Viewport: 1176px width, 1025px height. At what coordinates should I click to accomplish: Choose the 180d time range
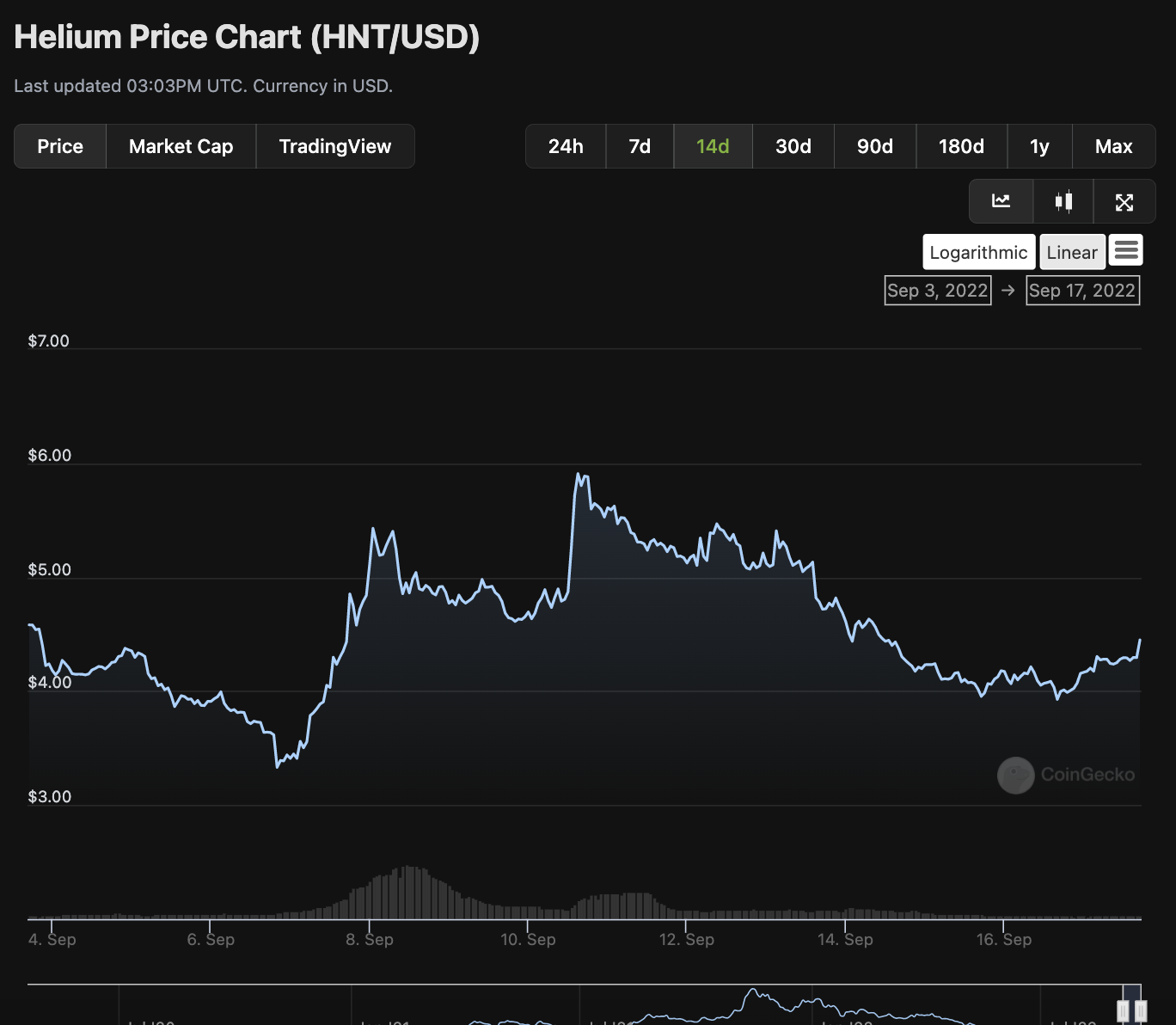(x=961, y=146)
